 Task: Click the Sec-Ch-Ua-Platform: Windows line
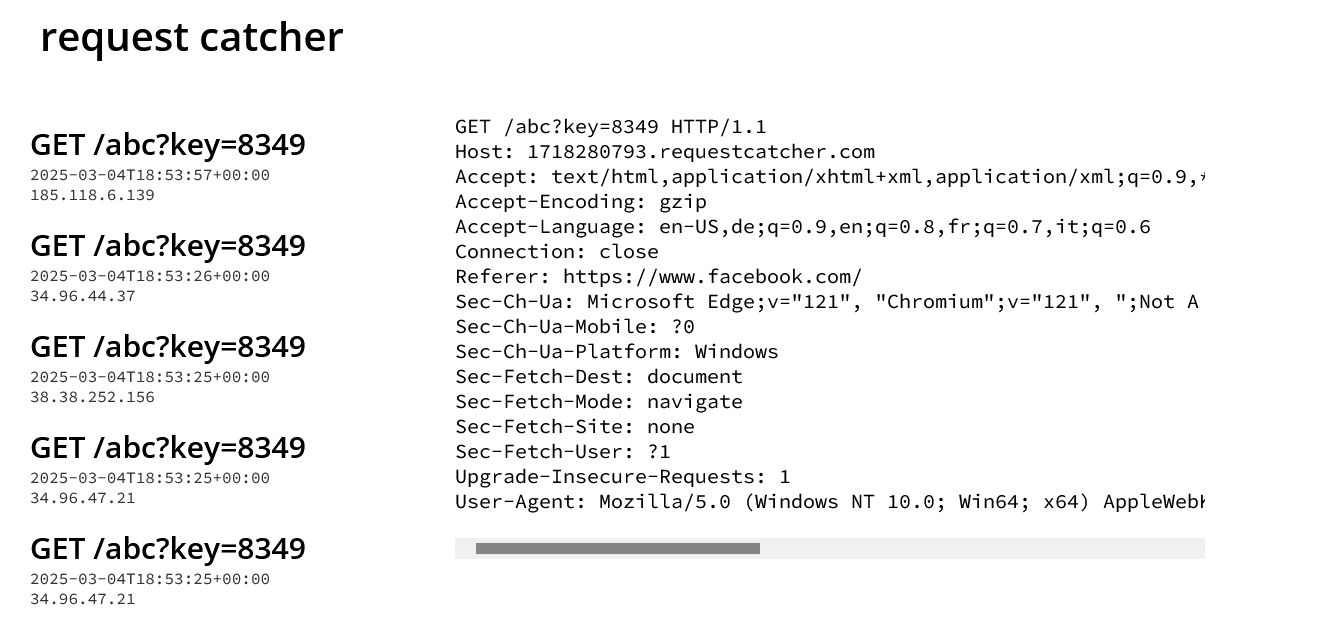click(617, 352)
